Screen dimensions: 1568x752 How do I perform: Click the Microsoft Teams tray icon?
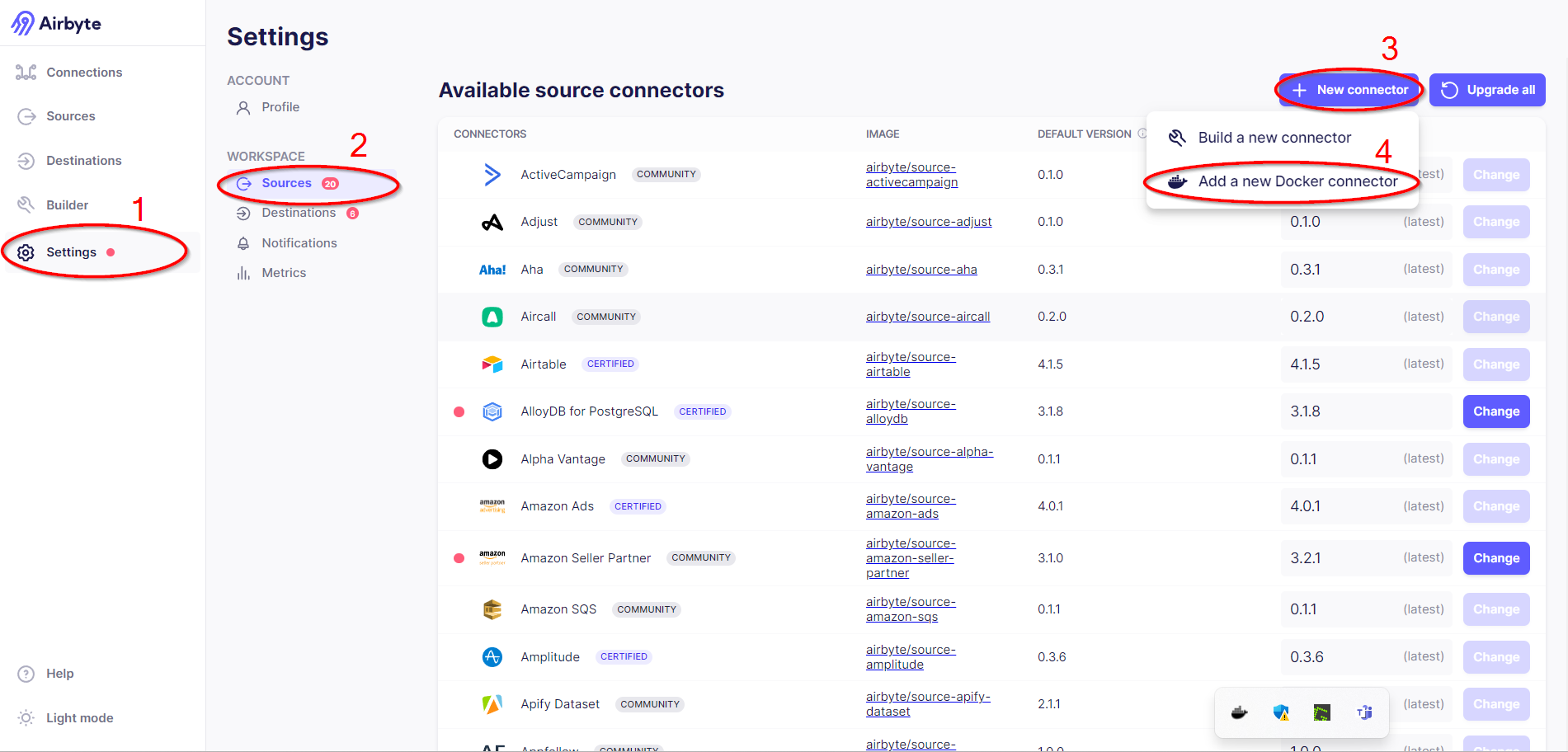[1364, 712]
